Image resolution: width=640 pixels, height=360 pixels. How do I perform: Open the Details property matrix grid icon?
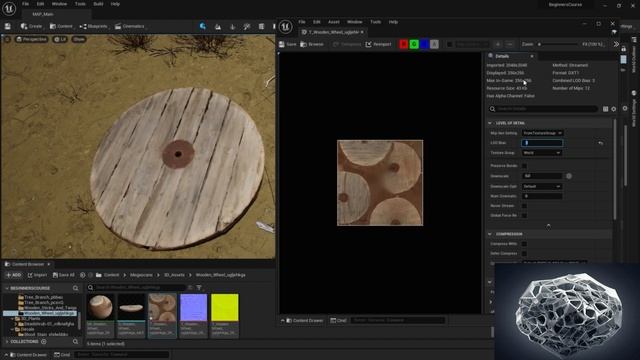pyautogui.click(x=605, y=109)
